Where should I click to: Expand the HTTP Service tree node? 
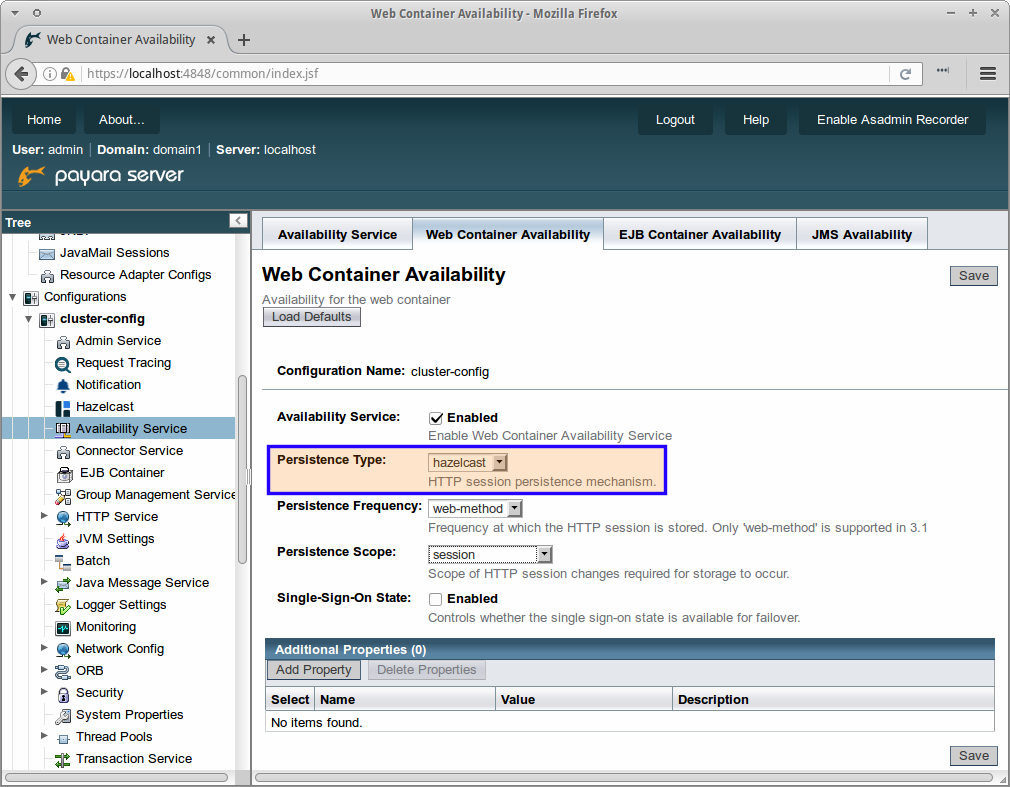44,517
